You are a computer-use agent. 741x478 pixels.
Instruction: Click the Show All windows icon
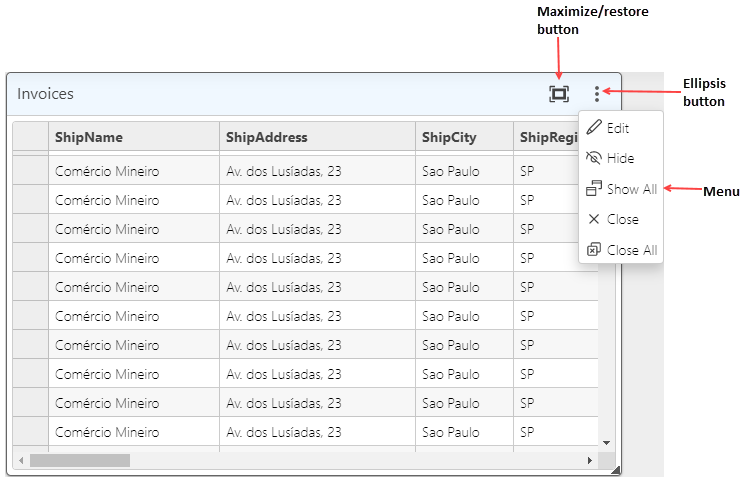tap(594, 189)
